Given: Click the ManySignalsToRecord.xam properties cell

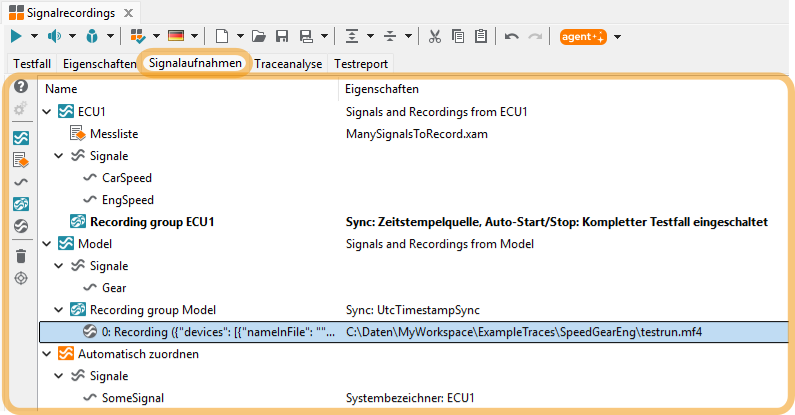Looking at the screenshot, I should [417, 134].
